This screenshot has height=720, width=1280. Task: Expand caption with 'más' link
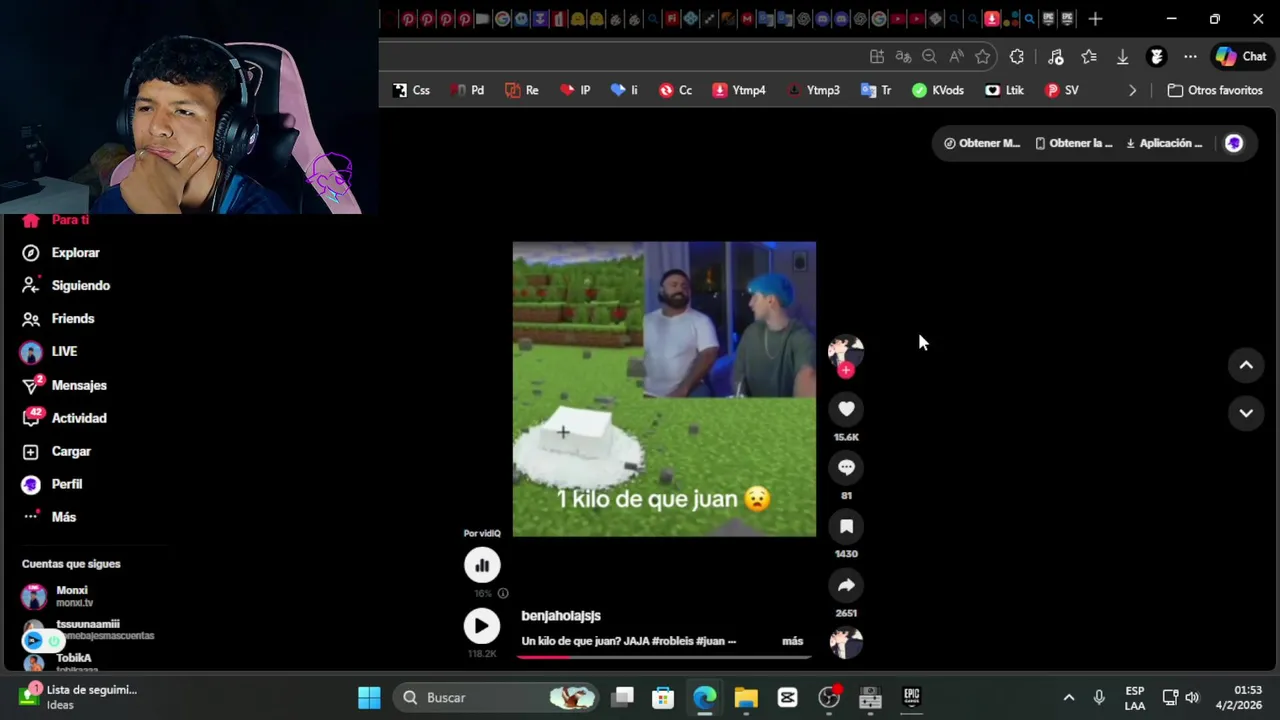pyautogui.click(x=792, y=641)
